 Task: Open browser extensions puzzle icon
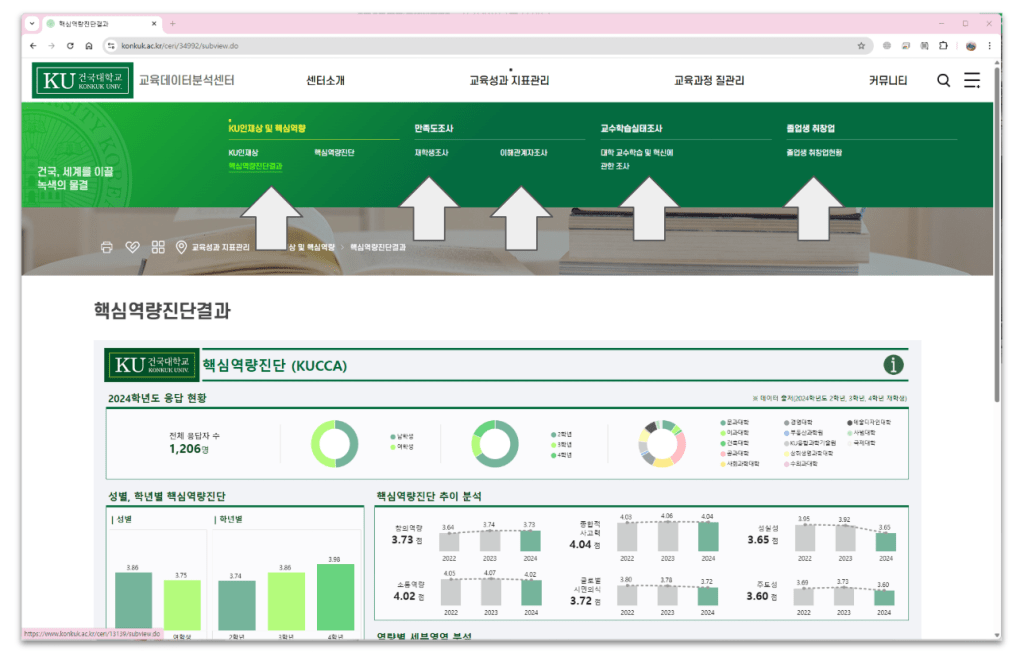point(943,46)
